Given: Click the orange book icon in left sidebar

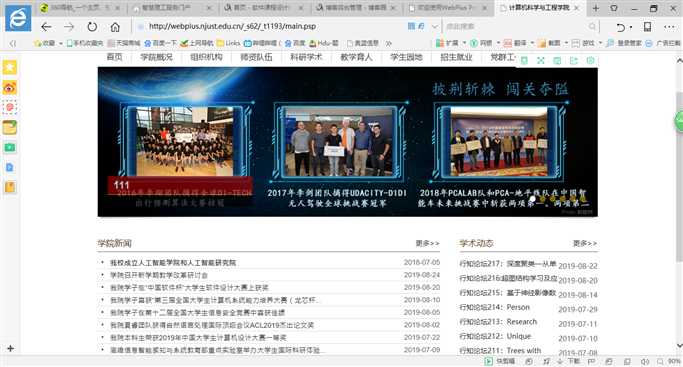Looking at the screenshot, I should tap(10, 187).
